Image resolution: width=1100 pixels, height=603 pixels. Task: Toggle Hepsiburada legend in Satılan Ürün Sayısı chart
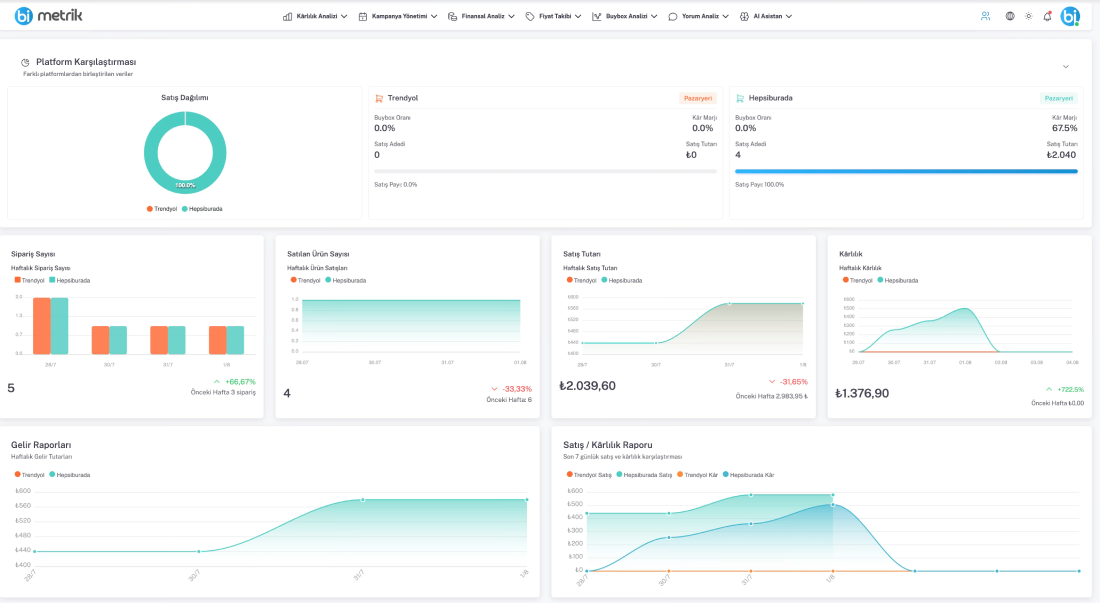[x=346, y=280]
